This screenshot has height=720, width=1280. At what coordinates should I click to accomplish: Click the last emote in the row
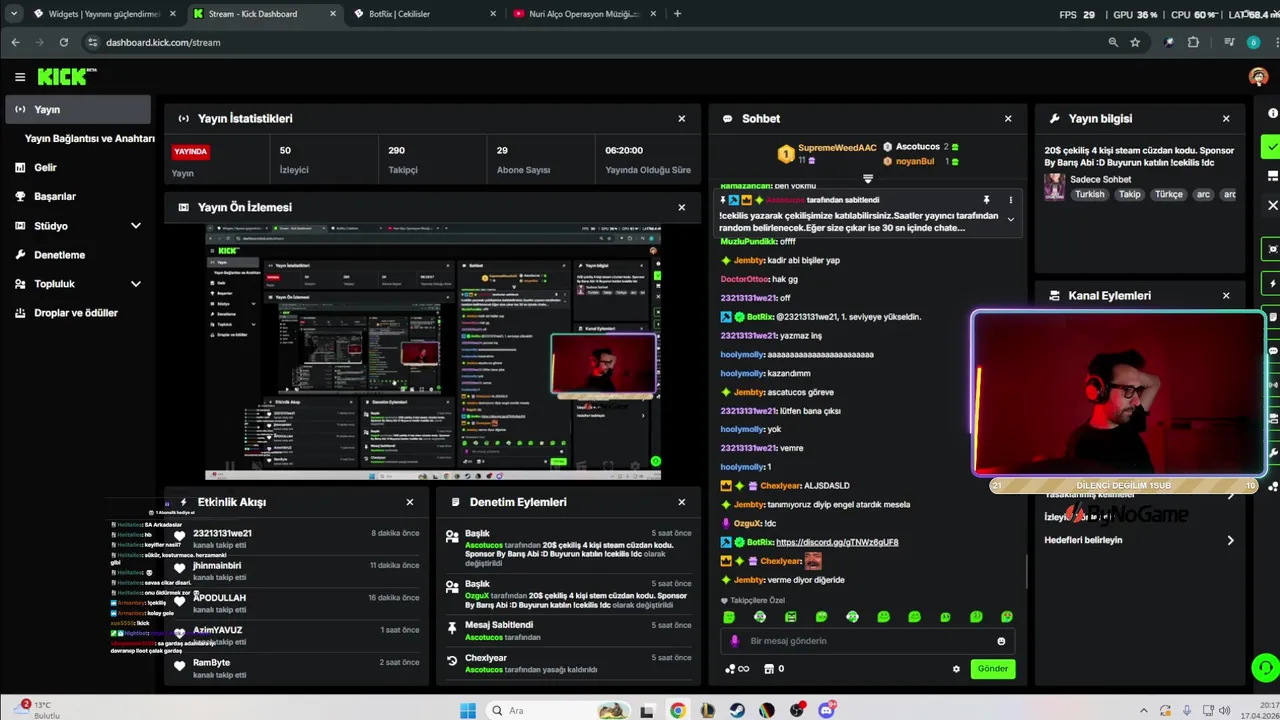coord(1007,617)
